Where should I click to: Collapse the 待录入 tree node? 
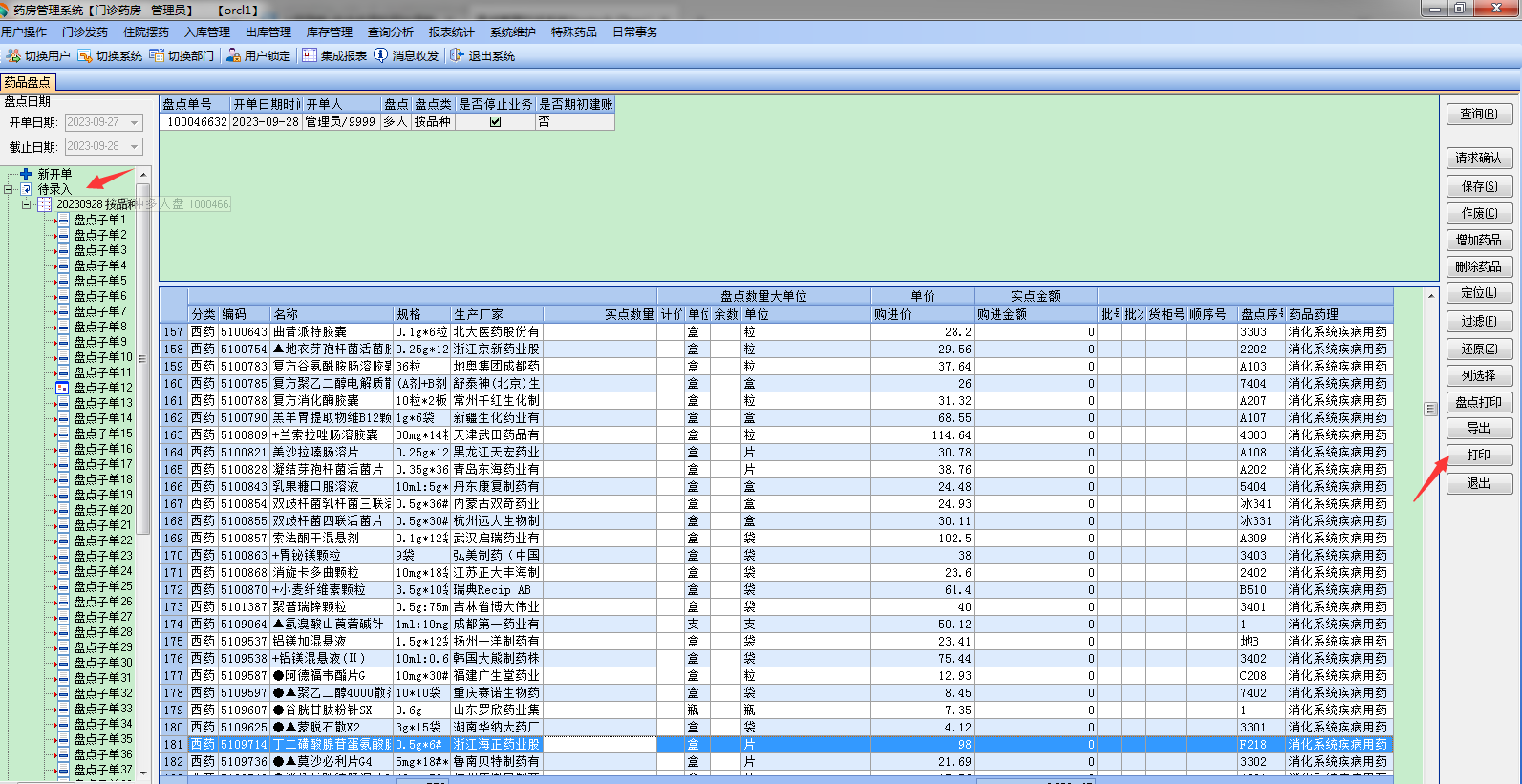[9, 189]
